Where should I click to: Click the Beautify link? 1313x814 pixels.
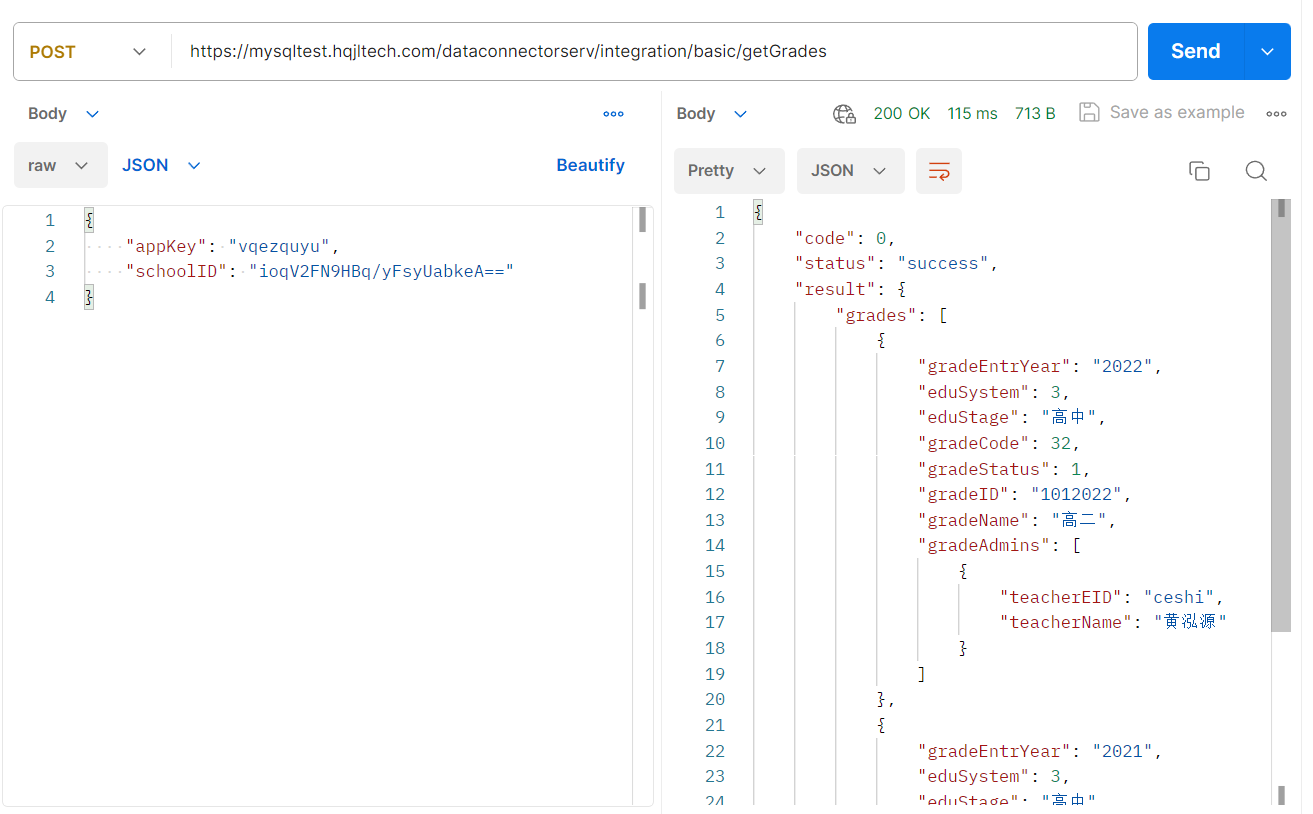pos(590,166)
